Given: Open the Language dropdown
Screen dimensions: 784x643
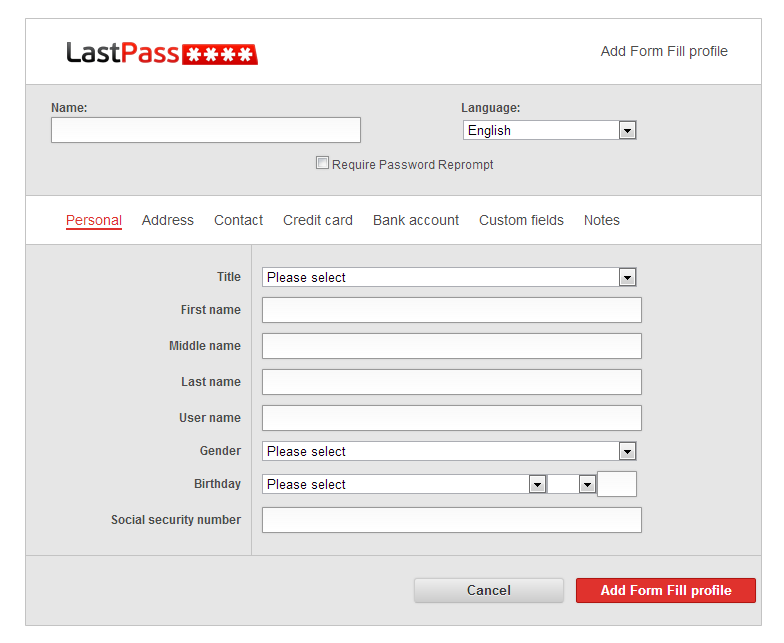Looking at the screenshot, I should point(549,130).
